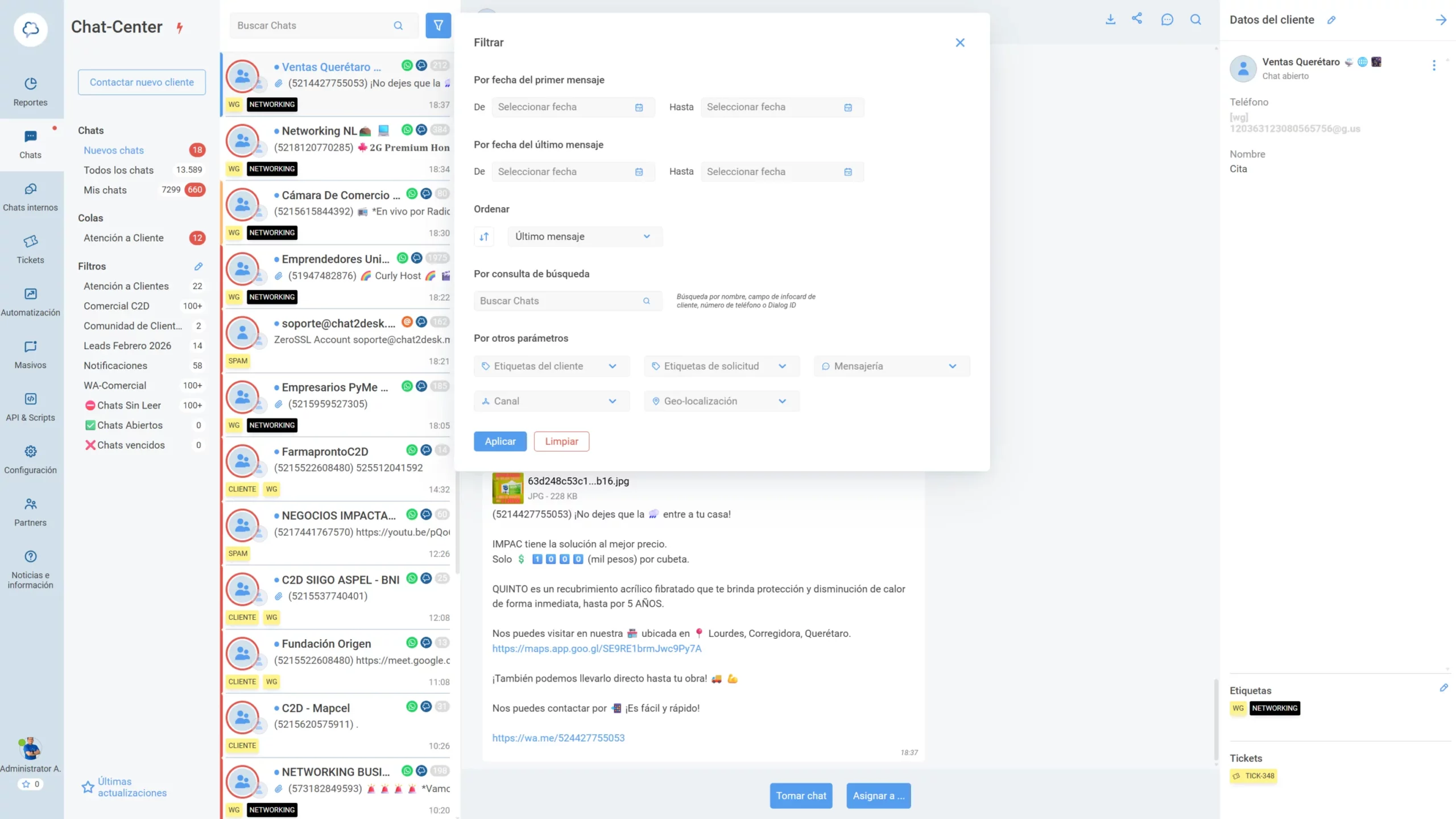The width and height of the screenshot is (1456, 819).
Task: Open the Tickets section in the sidebar
Action: click(x=30, y=249)
